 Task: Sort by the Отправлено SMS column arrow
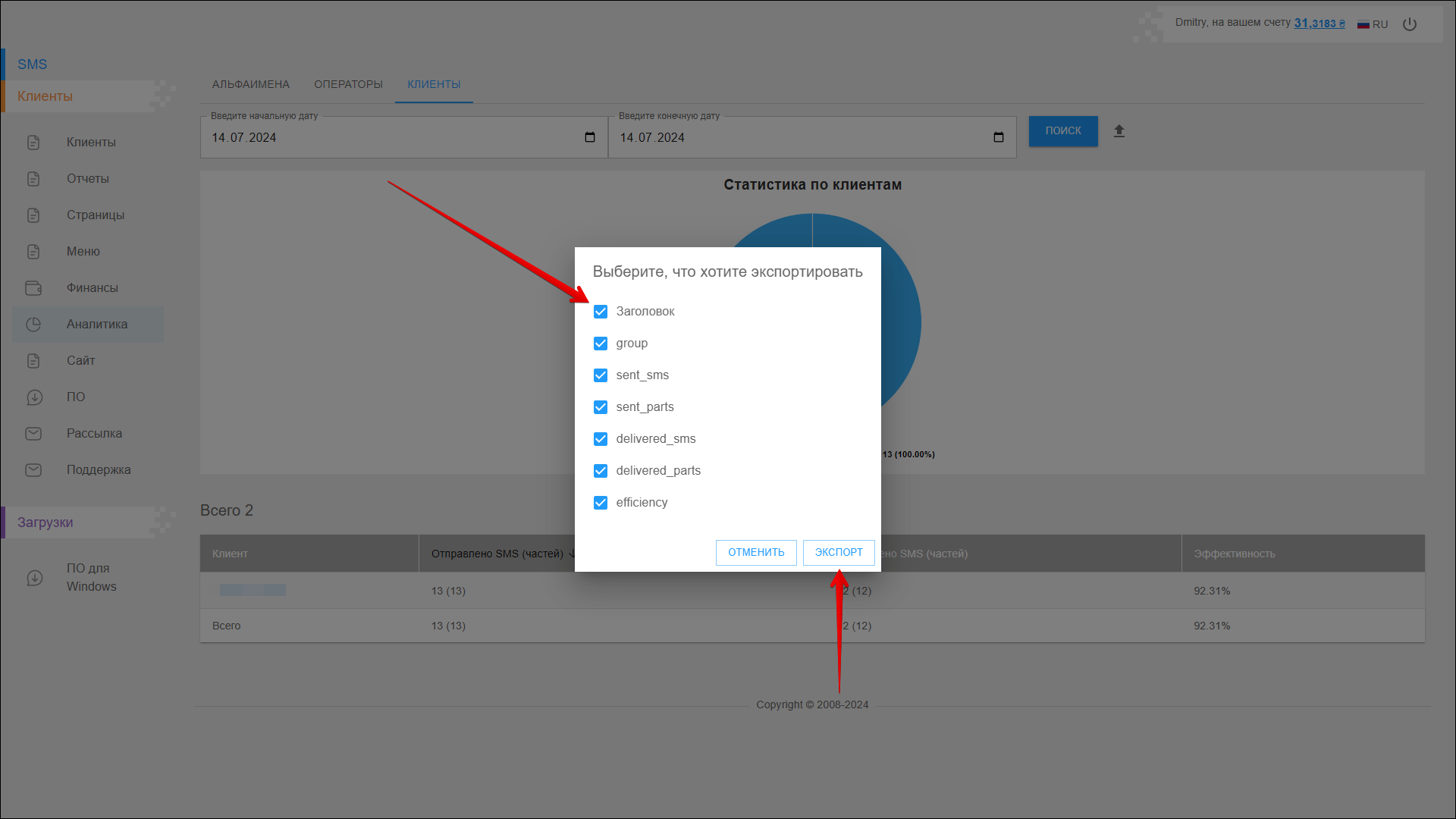pos(573,554)
